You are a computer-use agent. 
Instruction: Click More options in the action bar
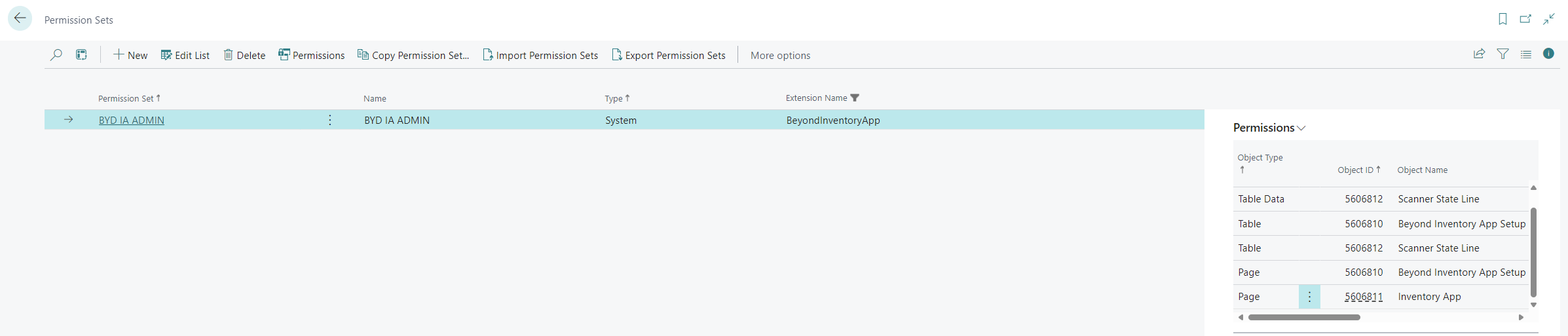780,56
